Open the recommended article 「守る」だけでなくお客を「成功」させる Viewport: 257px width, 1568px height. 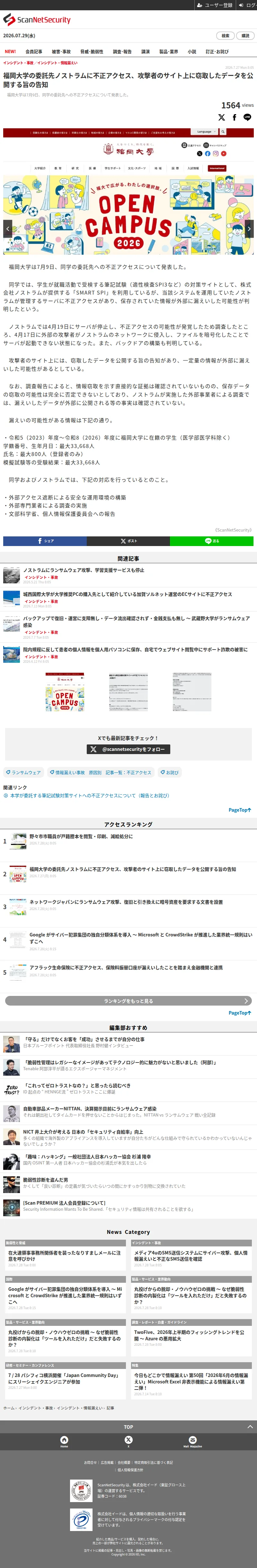(84, 1040)
